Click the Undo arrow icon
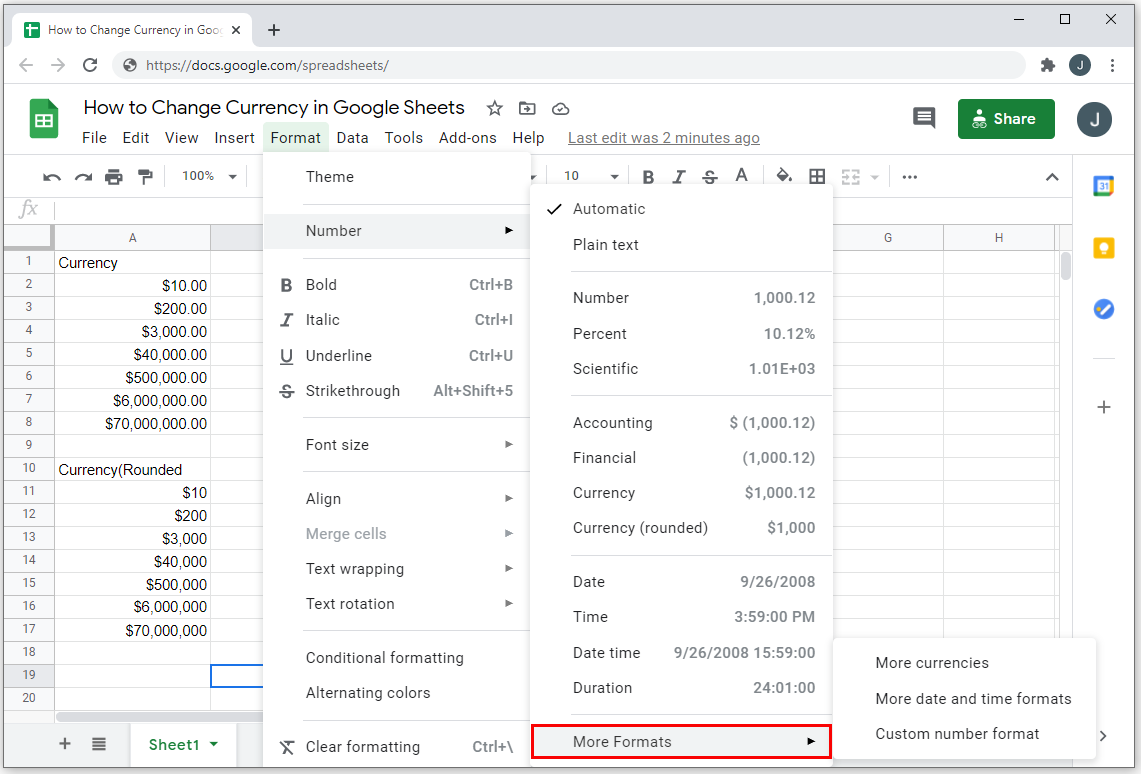 52,177
